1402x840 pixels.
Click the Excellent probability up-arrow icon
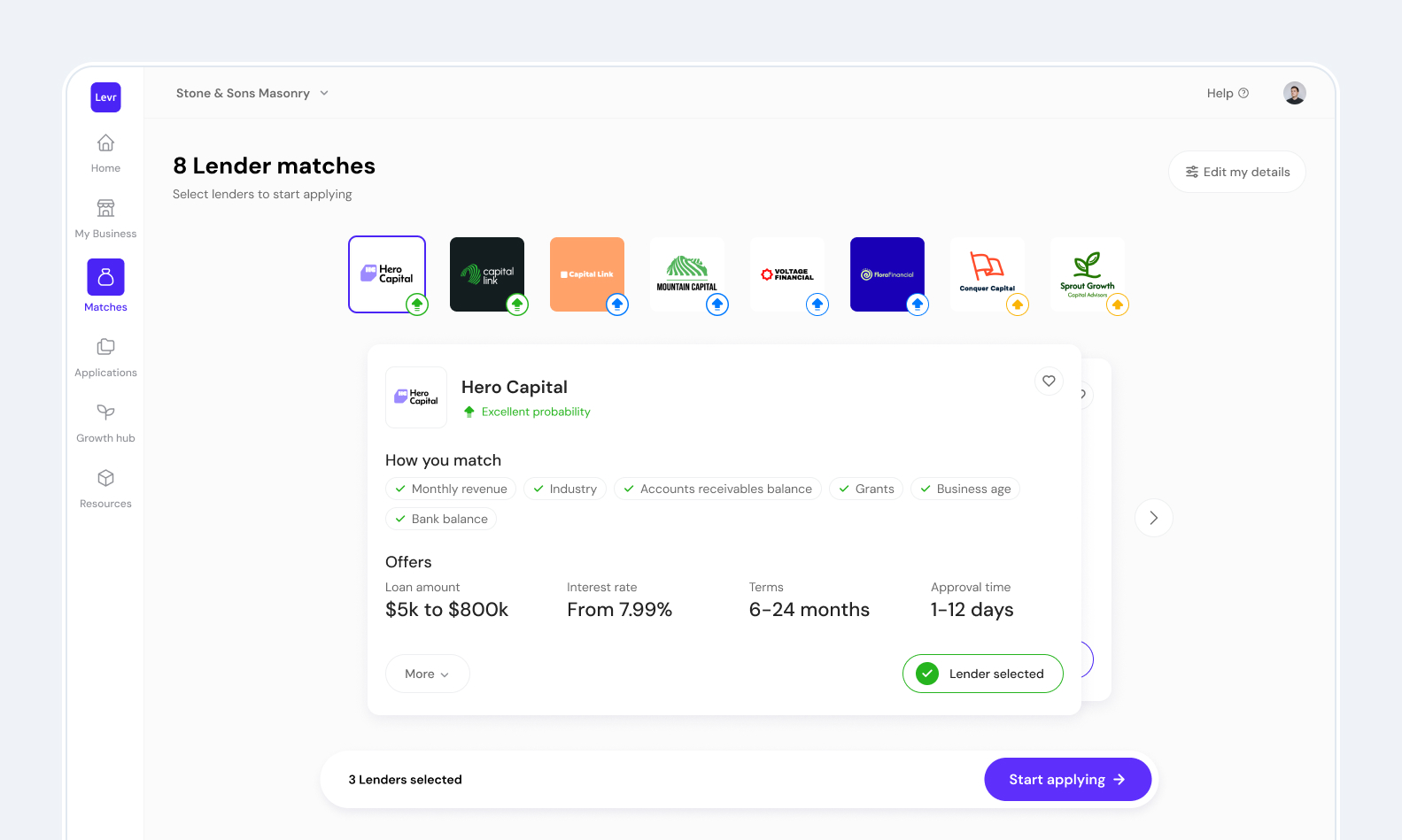tap(469, 412)
